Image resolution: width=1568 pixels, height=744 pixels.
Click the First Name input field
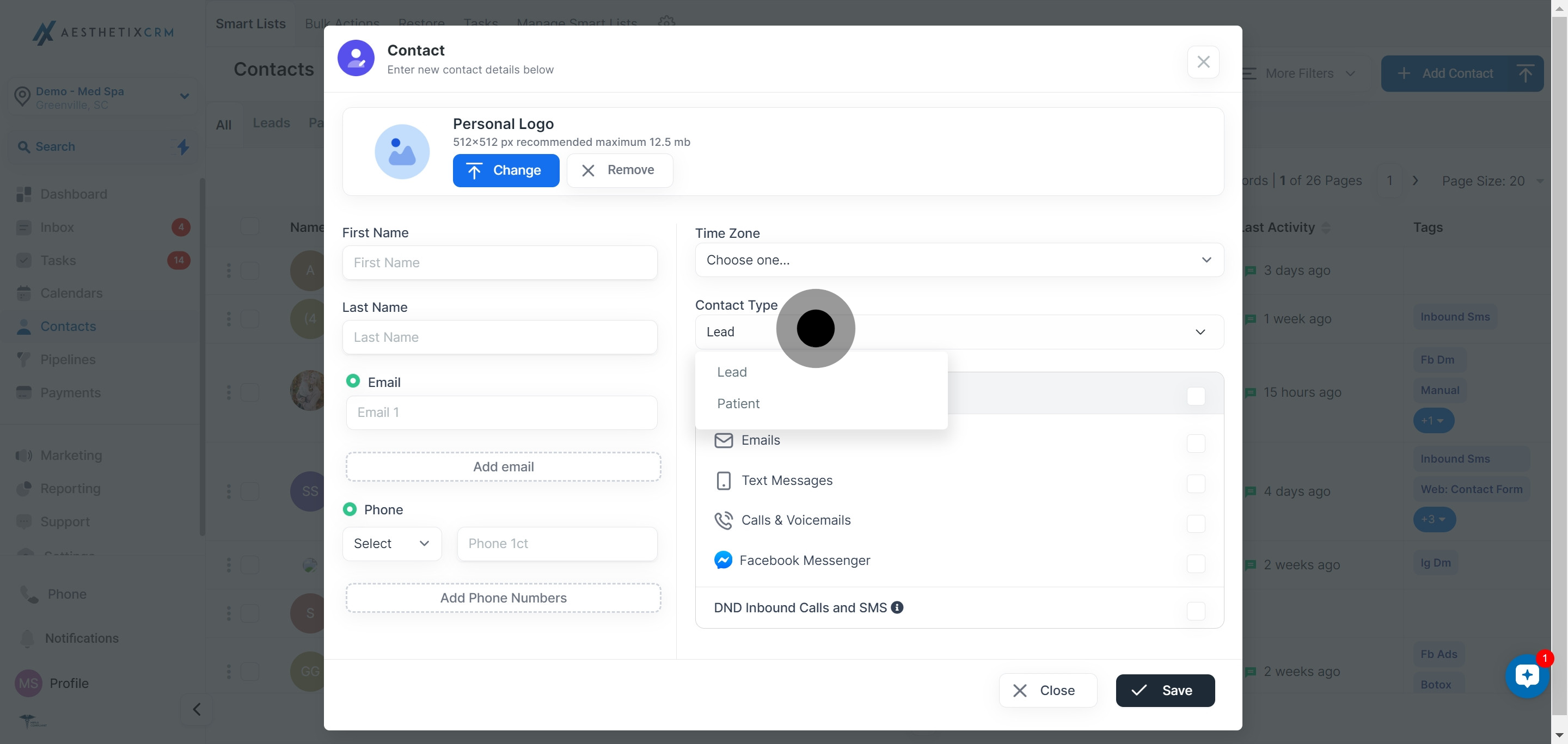pos(499,262)
